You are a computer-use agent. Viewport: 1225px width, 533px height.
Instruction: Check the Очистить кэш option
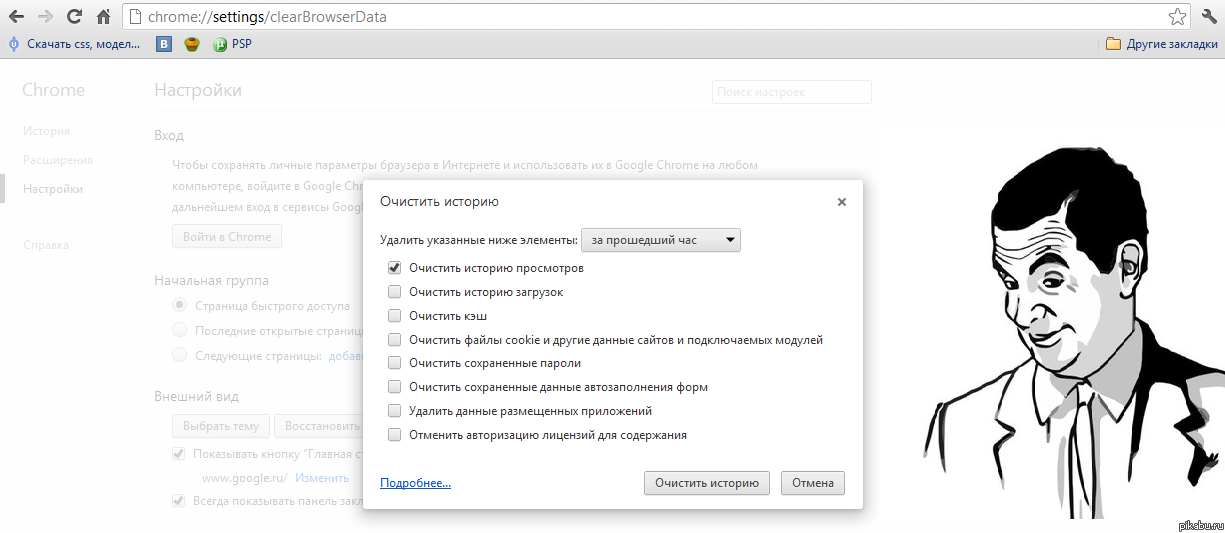coord(394,316)
